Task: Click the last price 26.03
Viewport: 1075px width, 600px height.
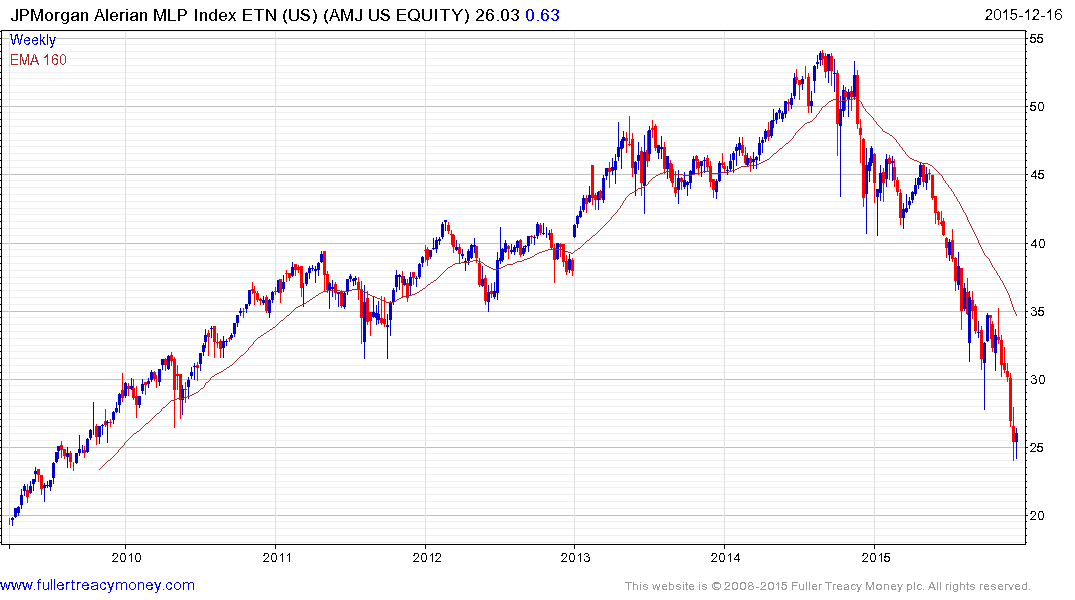Action: pyautogui.click(x=497, y=15)
